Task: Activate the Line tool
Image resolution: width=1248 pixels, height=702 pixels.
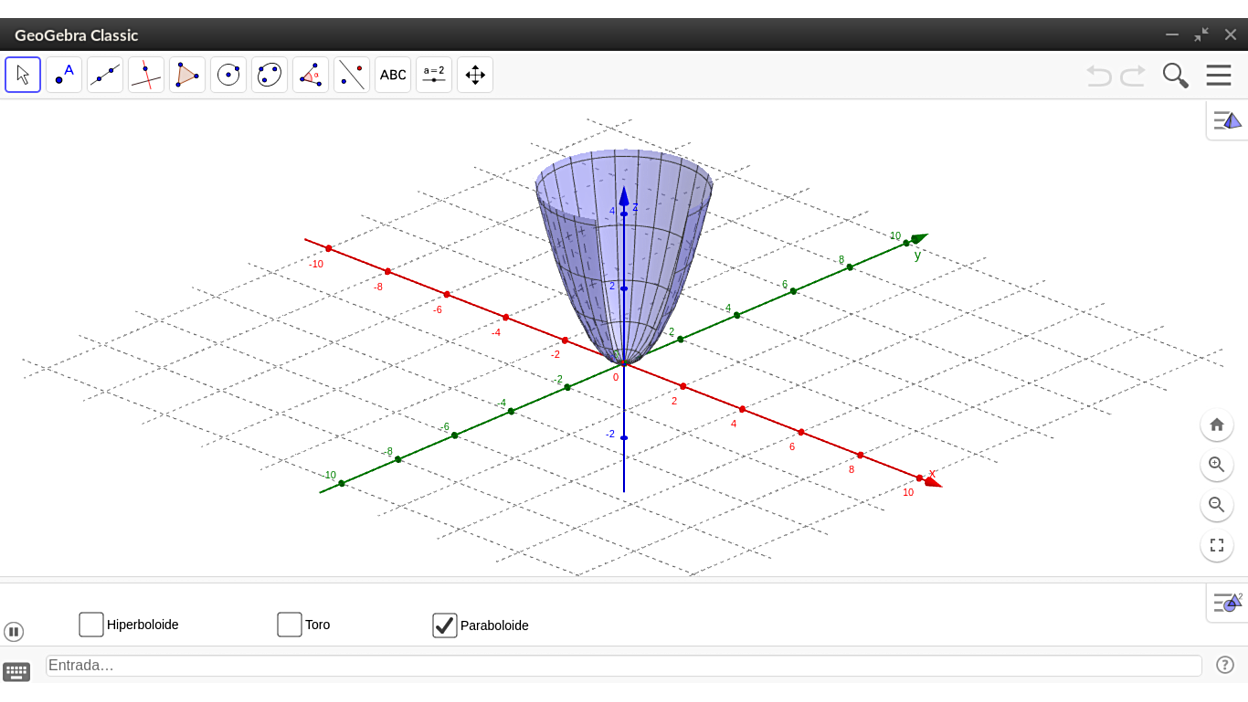Action: [104, 74]
